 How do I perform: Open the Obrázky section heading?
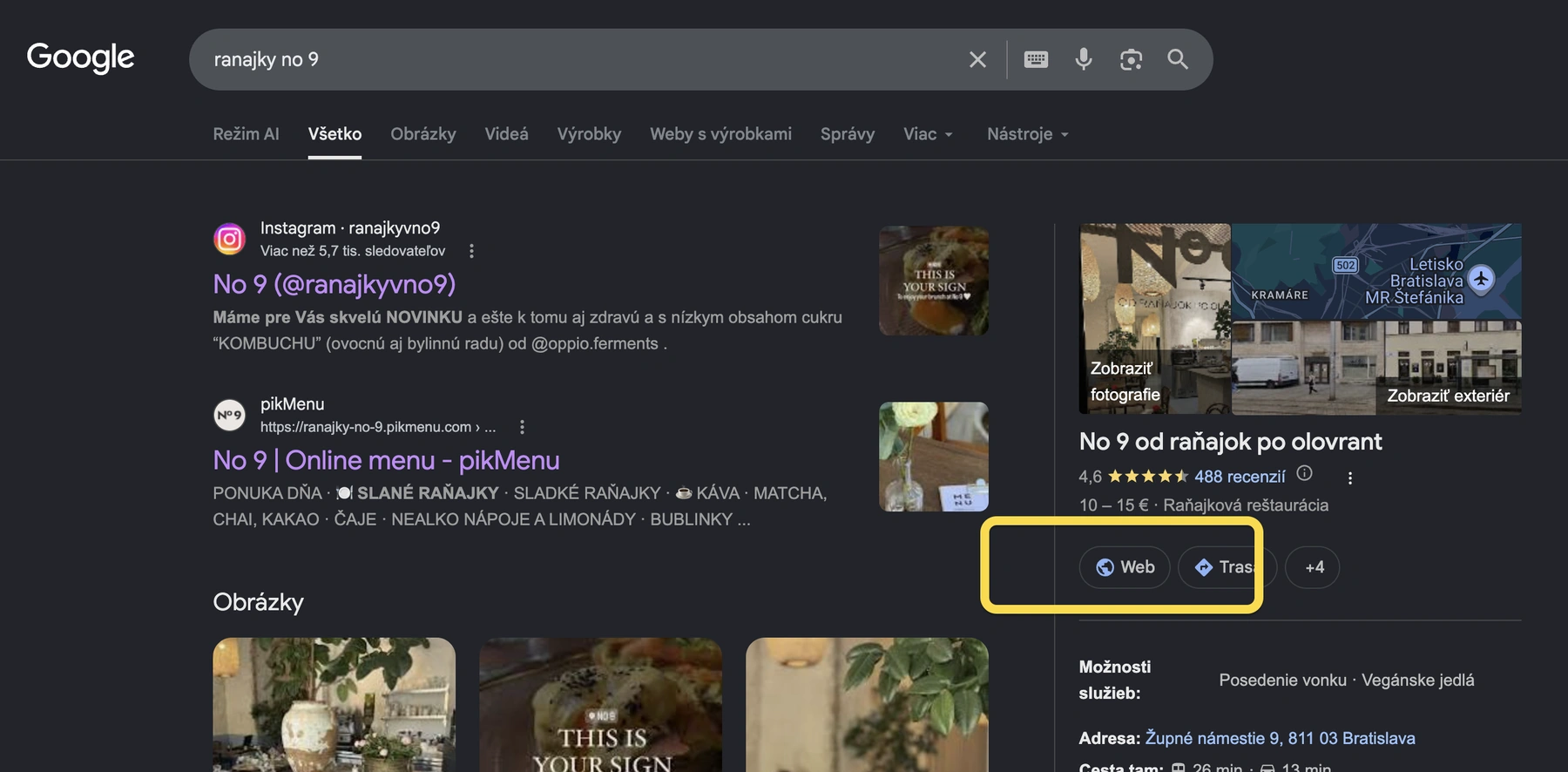point(259,602)
